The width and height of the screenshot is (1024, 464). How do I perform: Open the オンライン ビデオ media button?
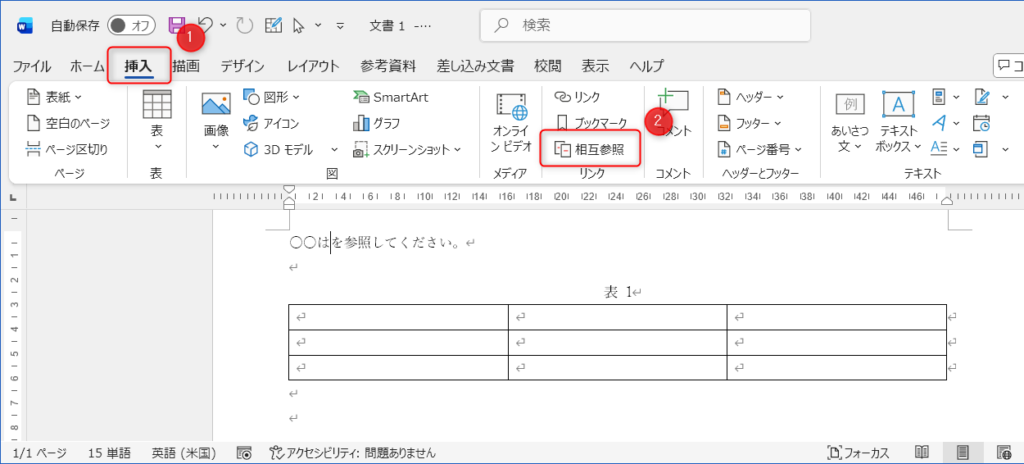(511, 123)
